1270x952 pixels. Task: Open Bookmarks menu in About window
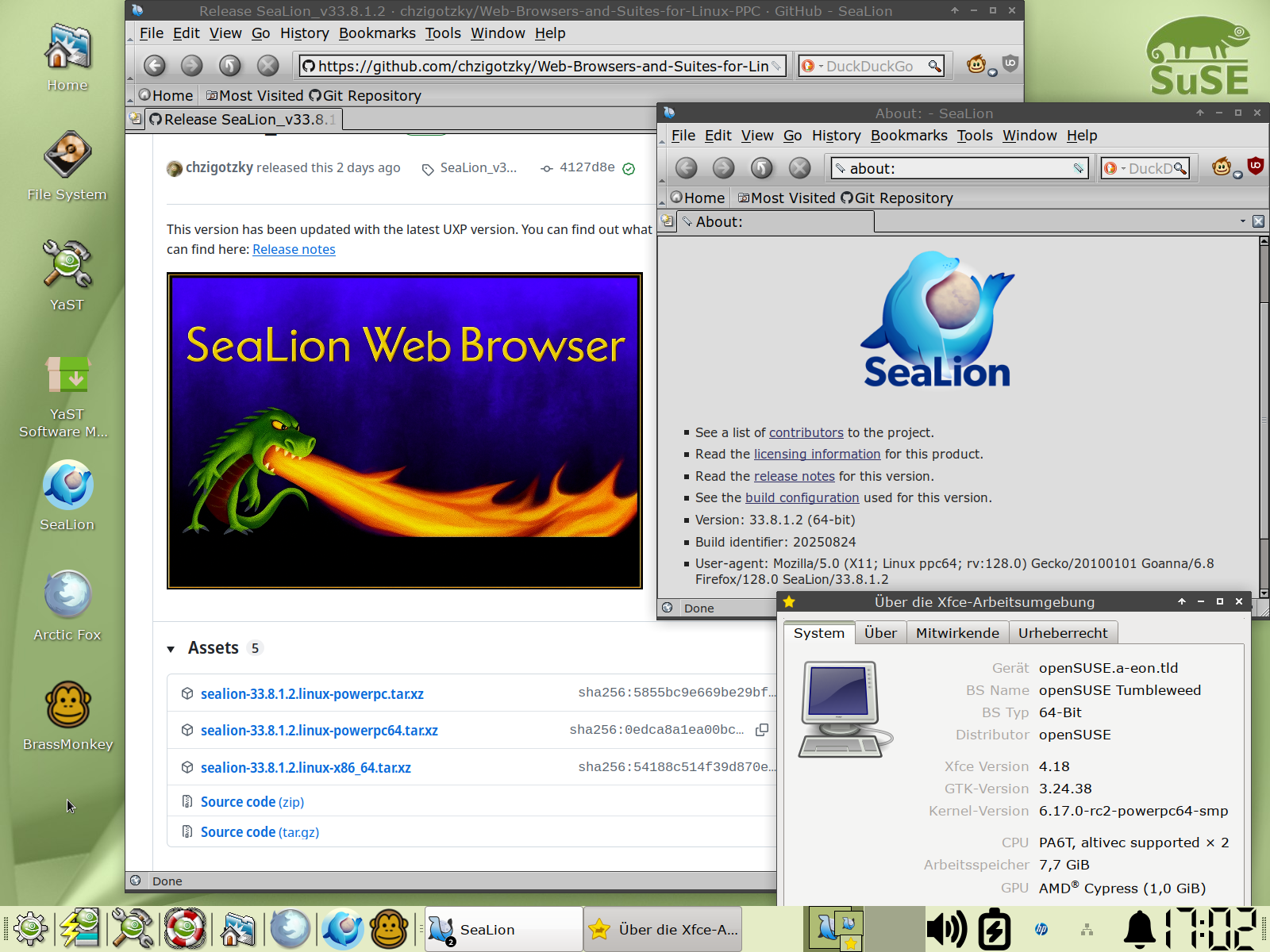(x=908, y=136)
